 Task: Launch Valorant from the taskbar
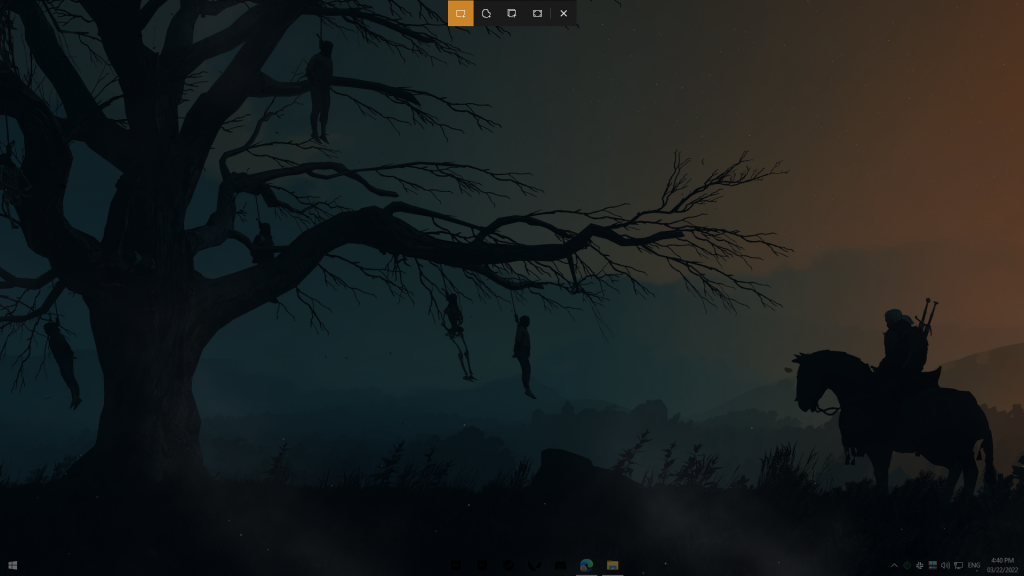coord(534,565)
